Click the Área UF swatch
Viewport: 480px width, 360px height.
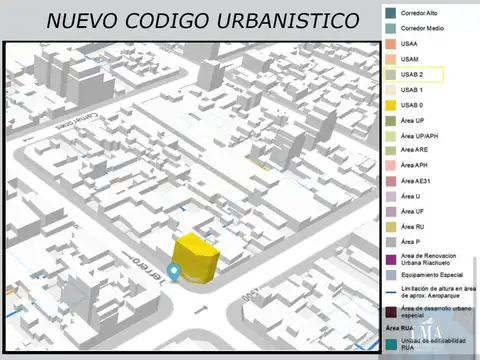tap(391, 211)
